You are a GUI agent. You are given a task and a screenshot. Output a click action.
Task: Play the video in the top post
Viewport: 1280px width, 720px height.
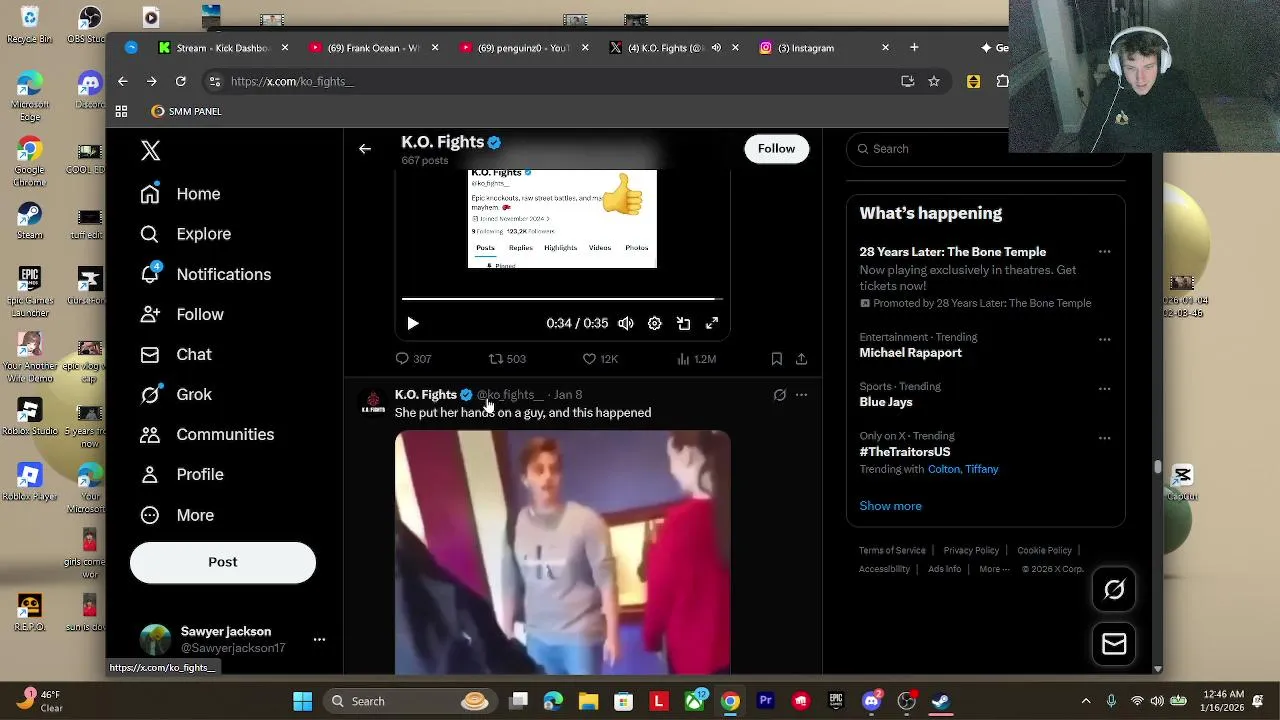coord(413,323)
